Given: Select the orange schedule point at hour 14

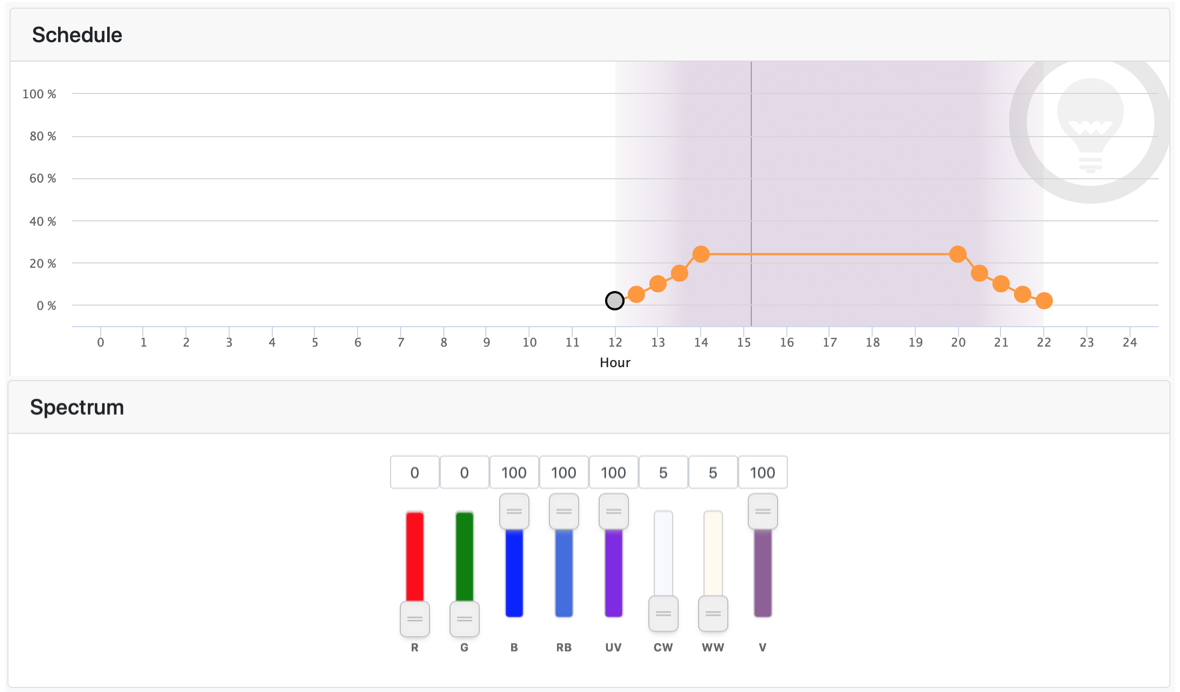Looking at the screenshot, I should coord(701,254).
